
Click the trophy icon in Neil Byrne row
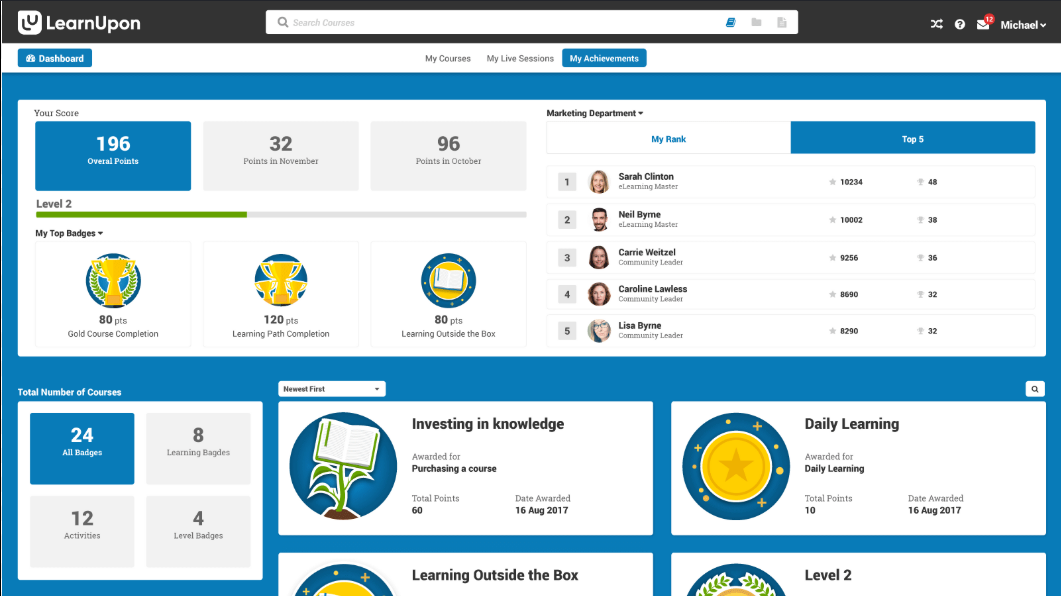click(x=920, y=220)
